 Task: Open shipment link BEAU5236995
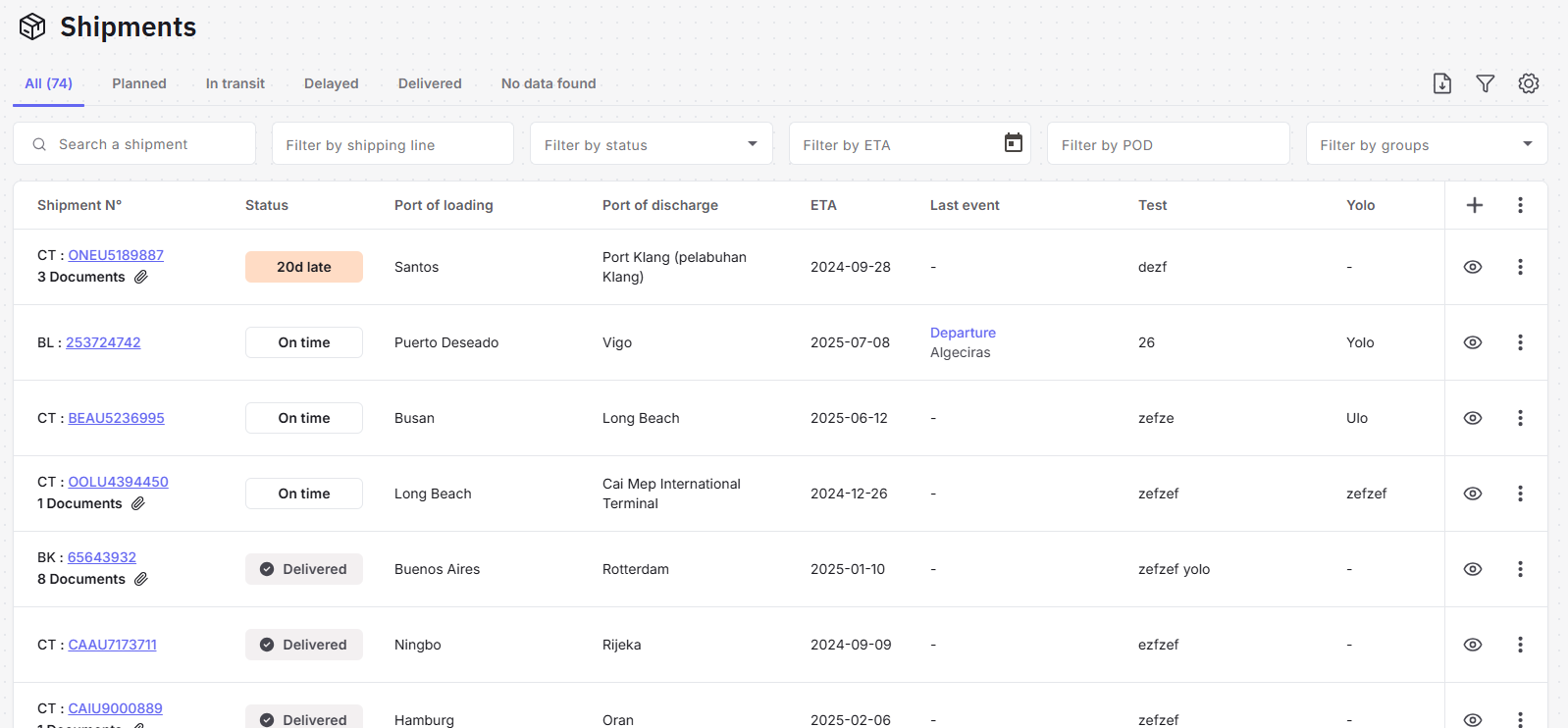click(116, 418)
